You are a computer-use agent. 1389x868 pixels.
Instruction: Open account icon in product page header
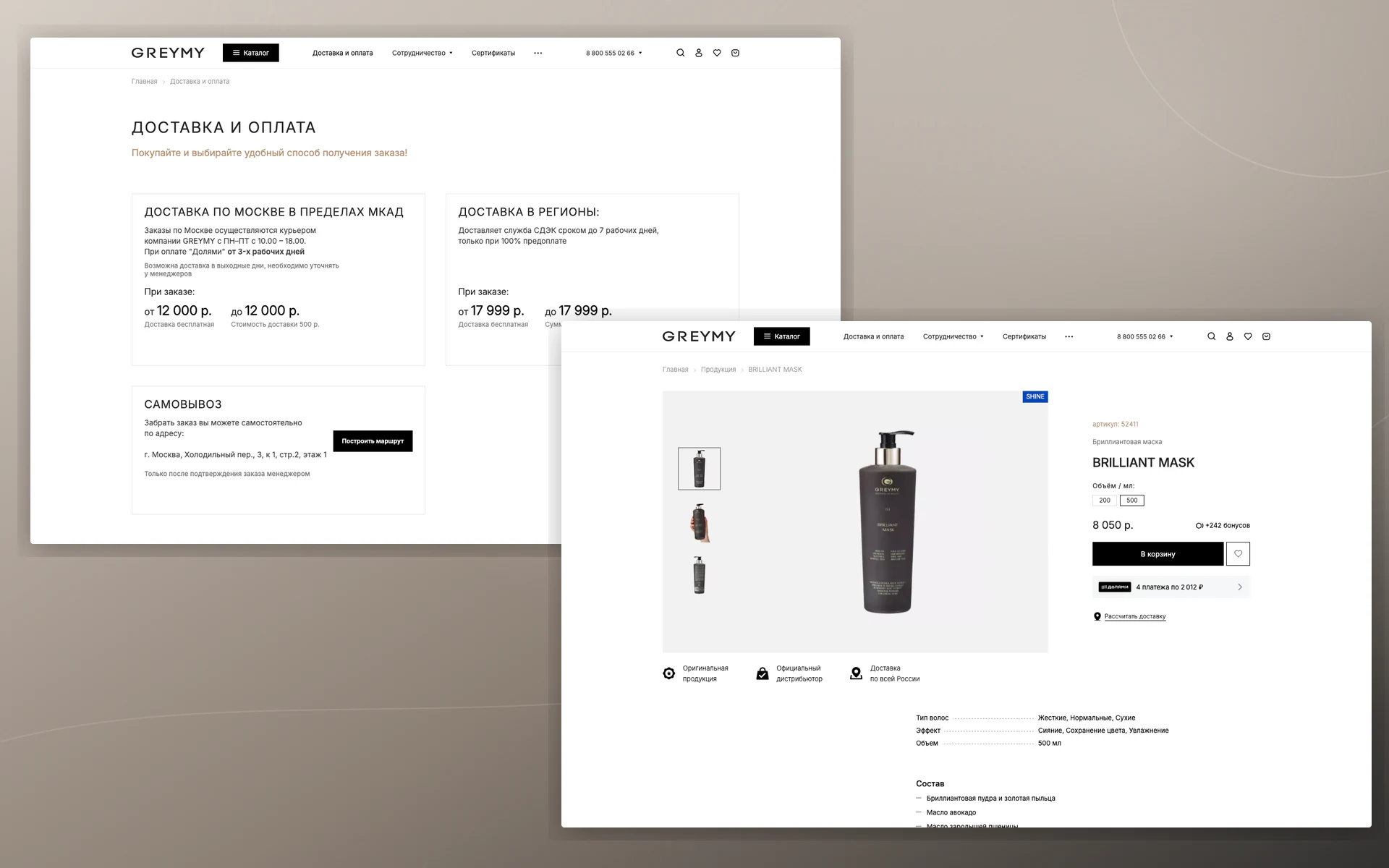coord(1230,336)
